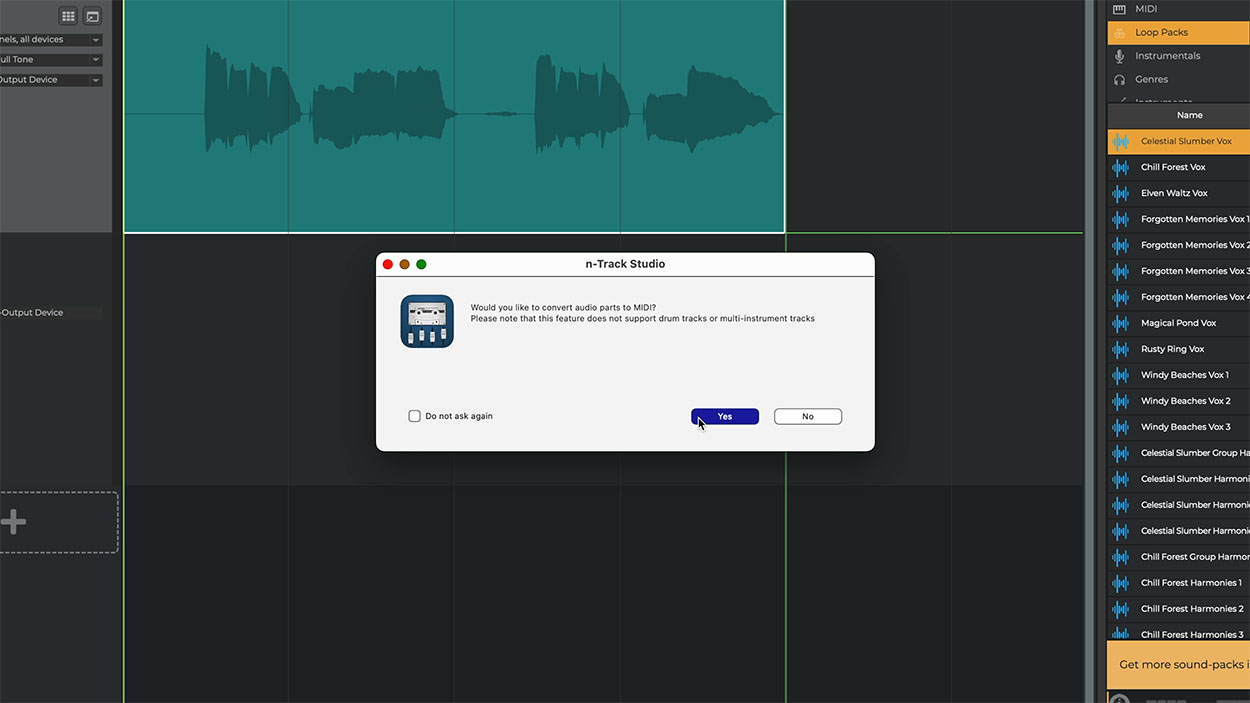The width and height of the screenshot is (1250, 703).
Task: Click the Get more sound-packs banner
Action: click(1180, 664)
